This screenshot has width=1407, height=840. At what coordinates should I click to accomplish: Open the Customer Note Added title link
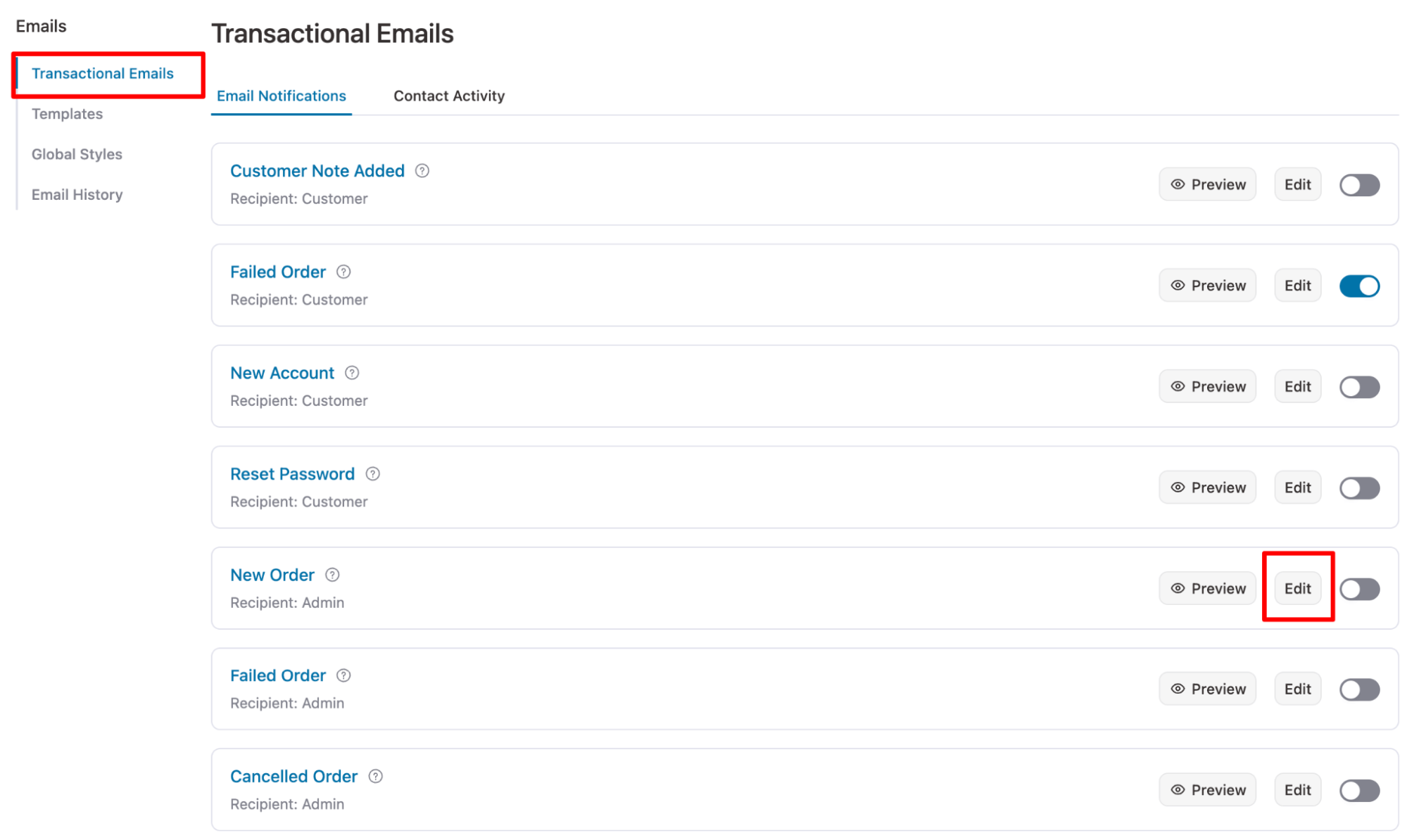317,171
